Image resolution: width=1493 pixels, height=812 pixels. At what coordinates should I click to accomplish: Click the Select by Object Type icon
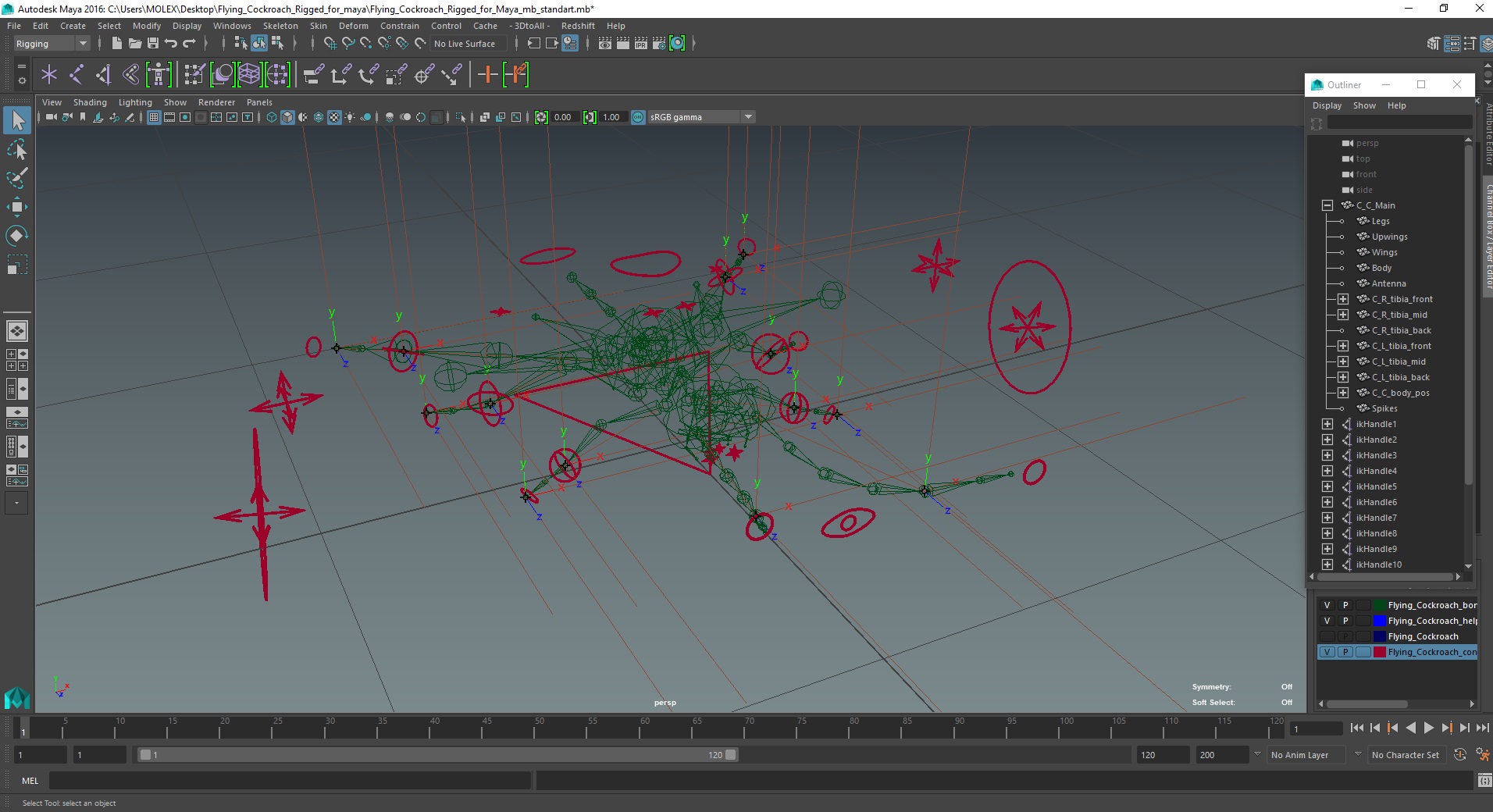[x=259, y=44]
